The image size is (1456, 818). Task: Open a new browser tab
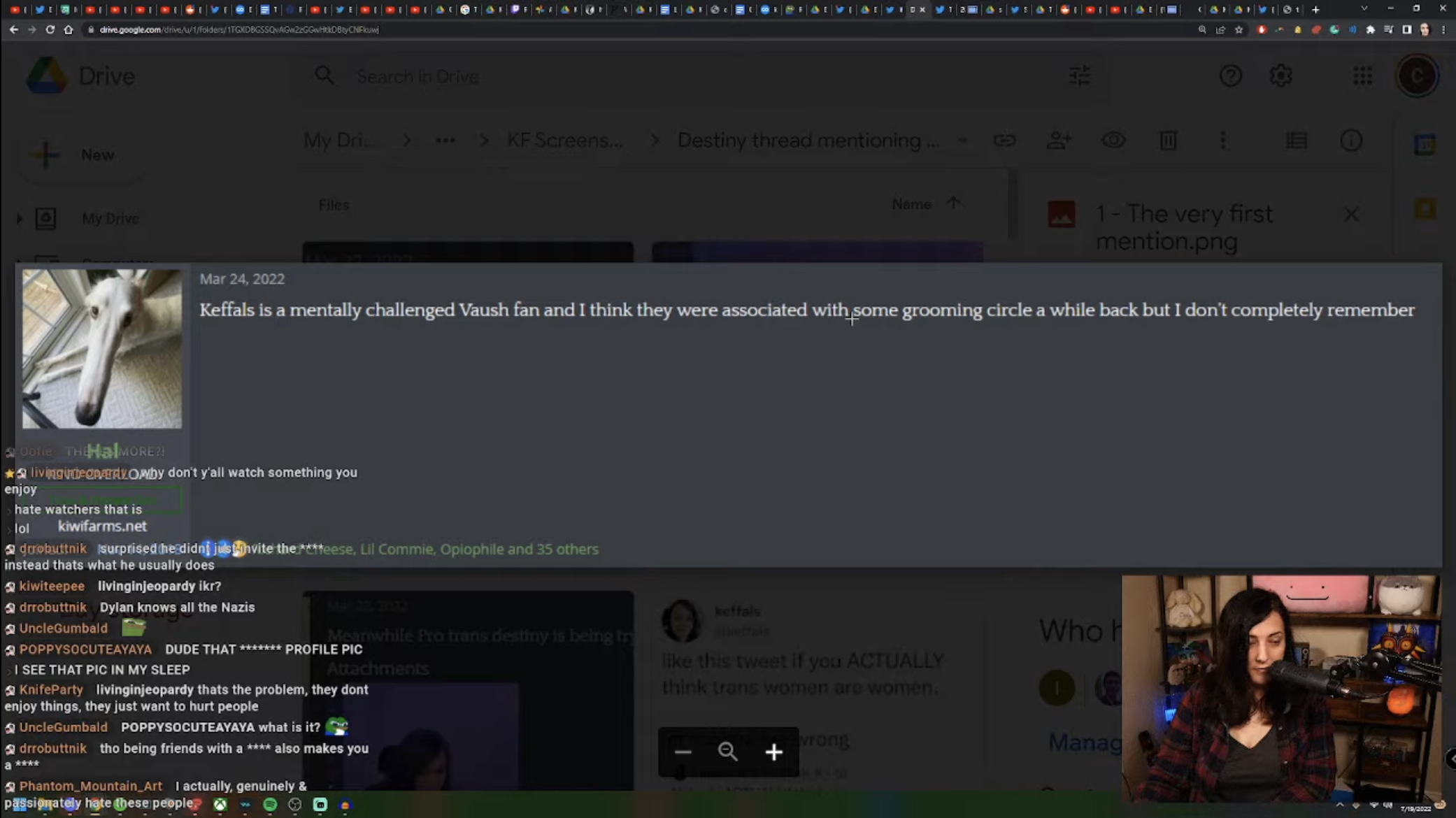point(1315,9)
